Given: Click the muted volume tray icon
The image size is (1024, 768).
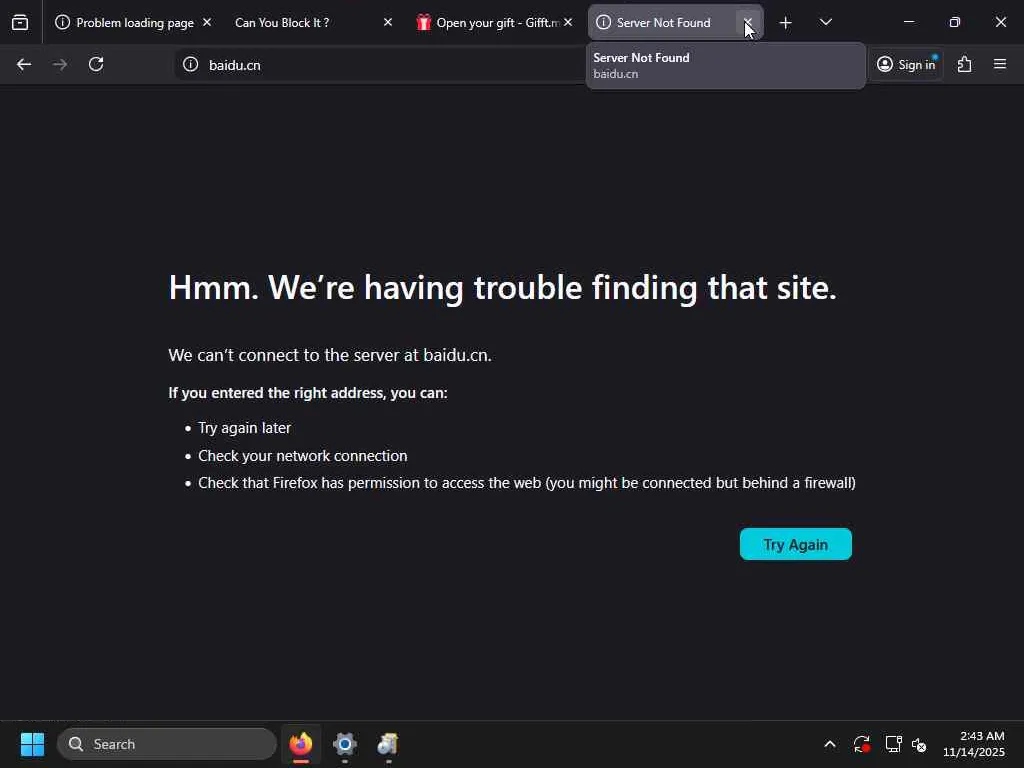Looking at the screenshot, I should click(920, 744).
